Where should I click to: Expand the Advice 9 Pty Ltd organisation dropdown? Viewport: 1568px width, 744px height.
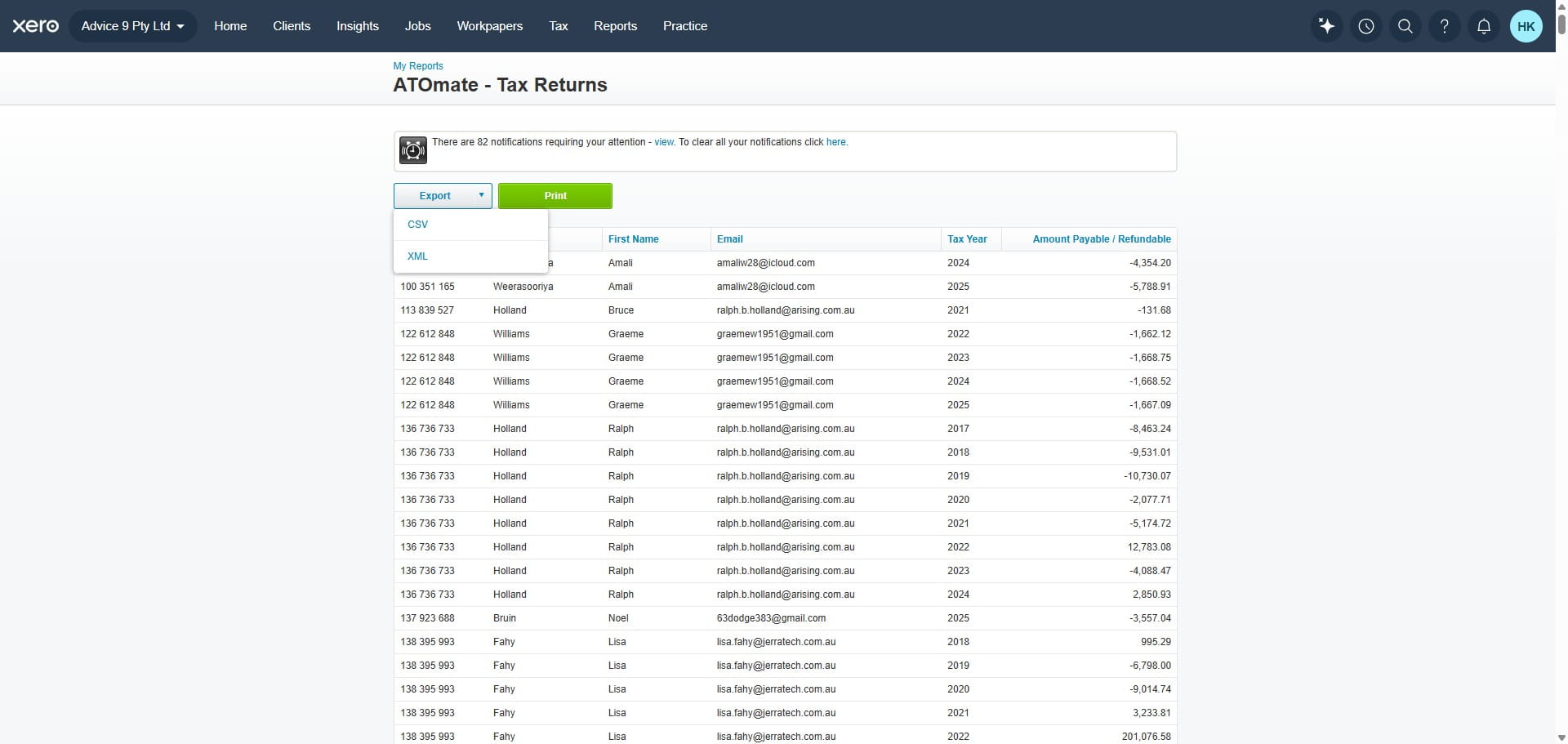133,26
